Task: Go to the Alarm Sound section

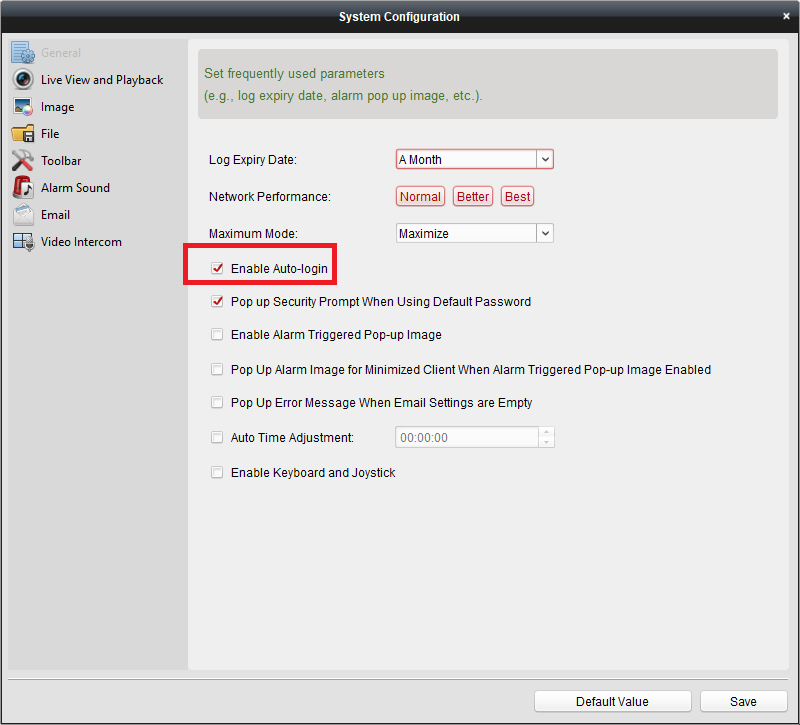Action: click(x=75, y=188)
